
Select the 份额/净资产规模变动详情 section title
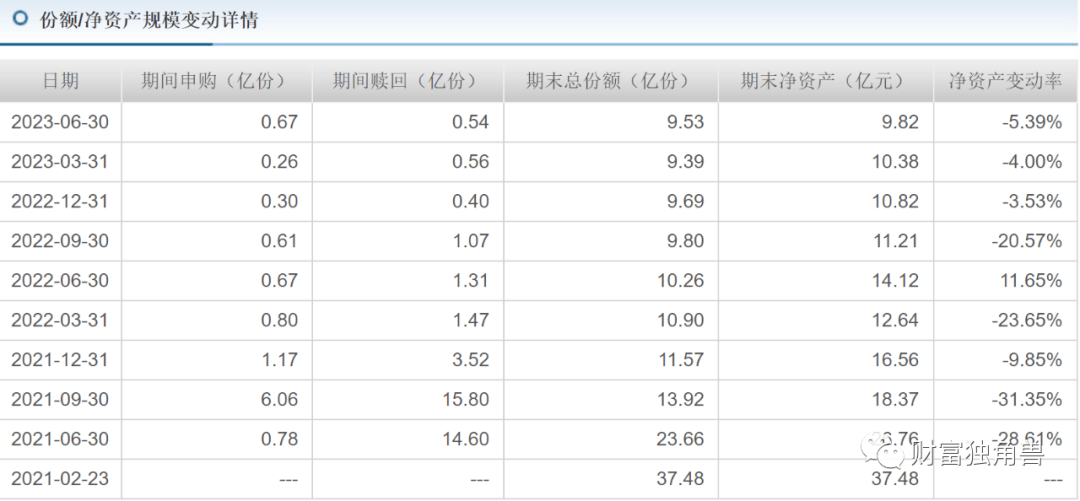(148, 20)
